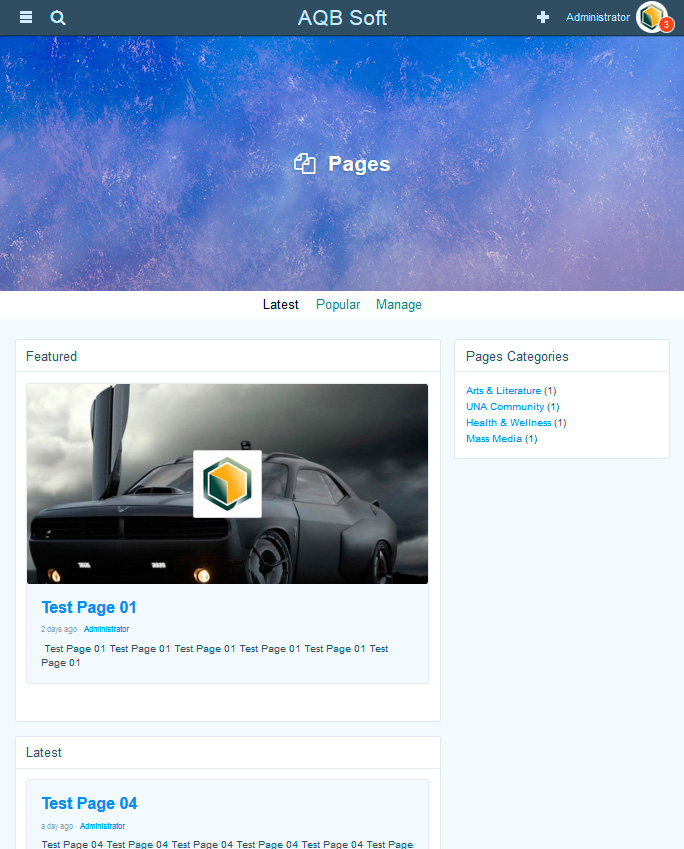This screenshot has height=849, width=684.
Task: Click the plus create-new icon
Action: click(543, 17)
